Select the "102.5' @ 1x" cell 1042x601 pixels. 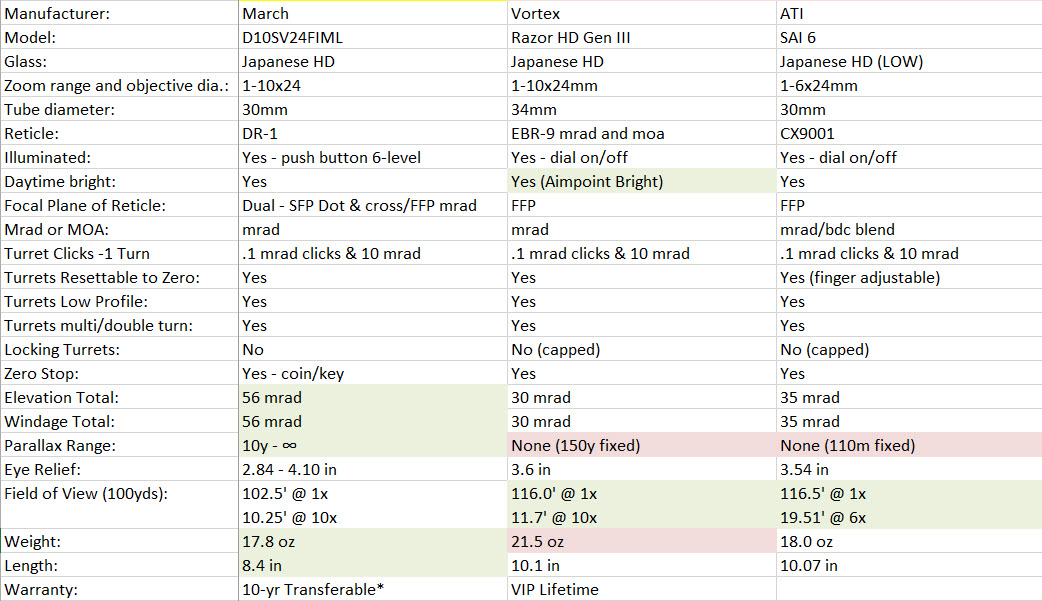[373, 493]
